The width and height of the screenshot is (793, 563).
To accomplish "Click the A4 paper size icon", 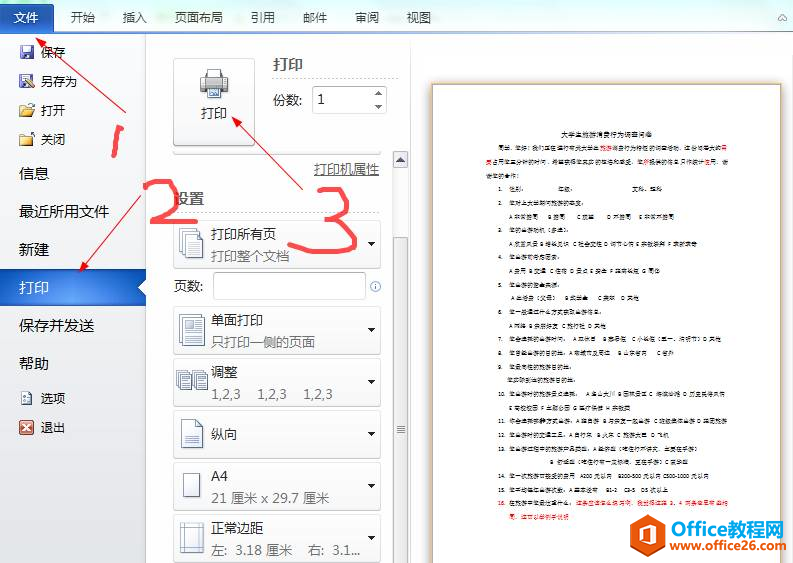I will (x=192, y=486).
